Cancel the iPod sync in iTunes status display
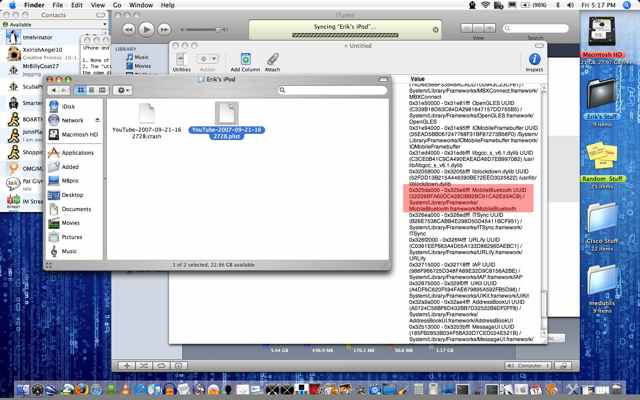The width and height of the screenshot is (640, 400). [435, 29]
